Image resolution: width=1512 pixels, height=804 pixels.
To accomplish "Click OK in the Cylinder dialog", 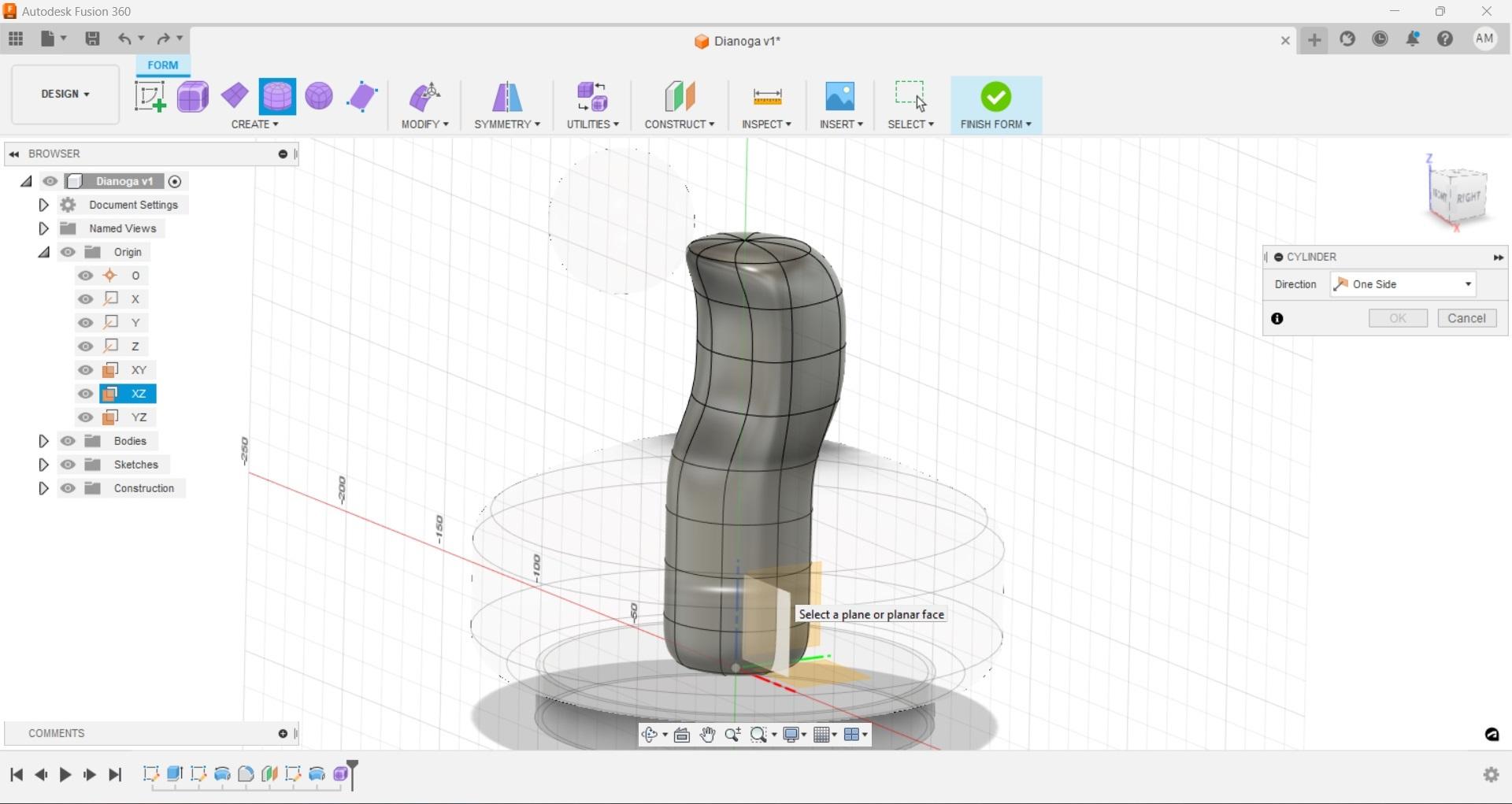I will tap(1398, 317).
